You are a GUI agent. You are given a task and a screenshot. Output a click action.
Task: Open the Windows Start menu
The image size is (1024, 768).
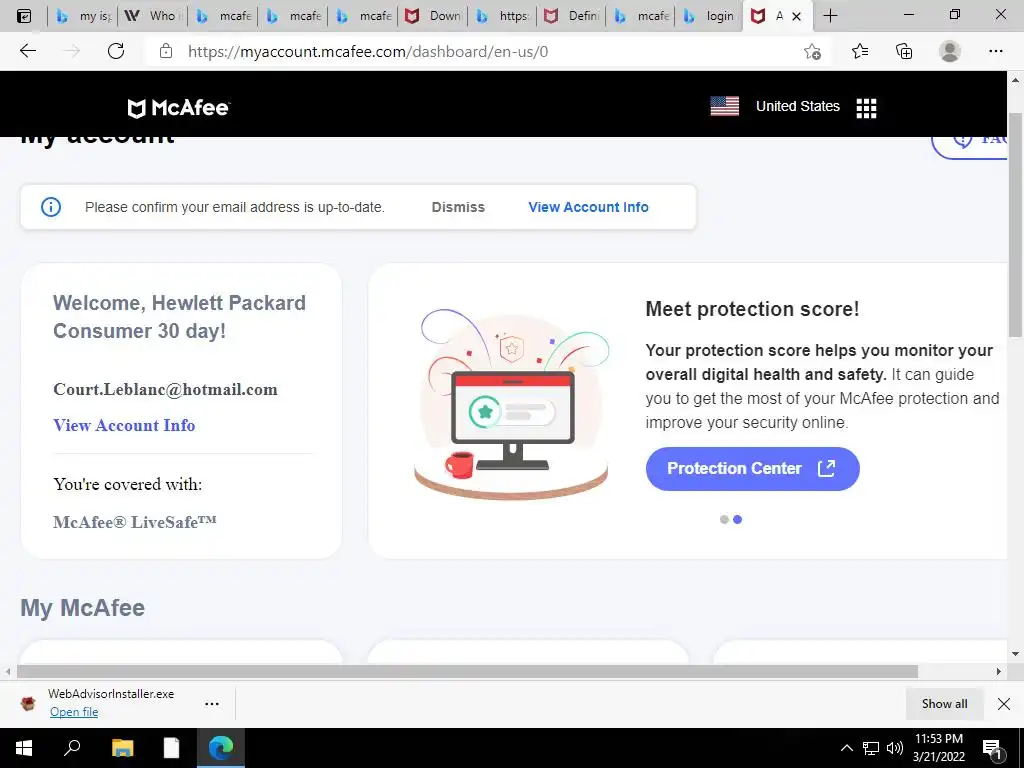click(x=24, y=748)
